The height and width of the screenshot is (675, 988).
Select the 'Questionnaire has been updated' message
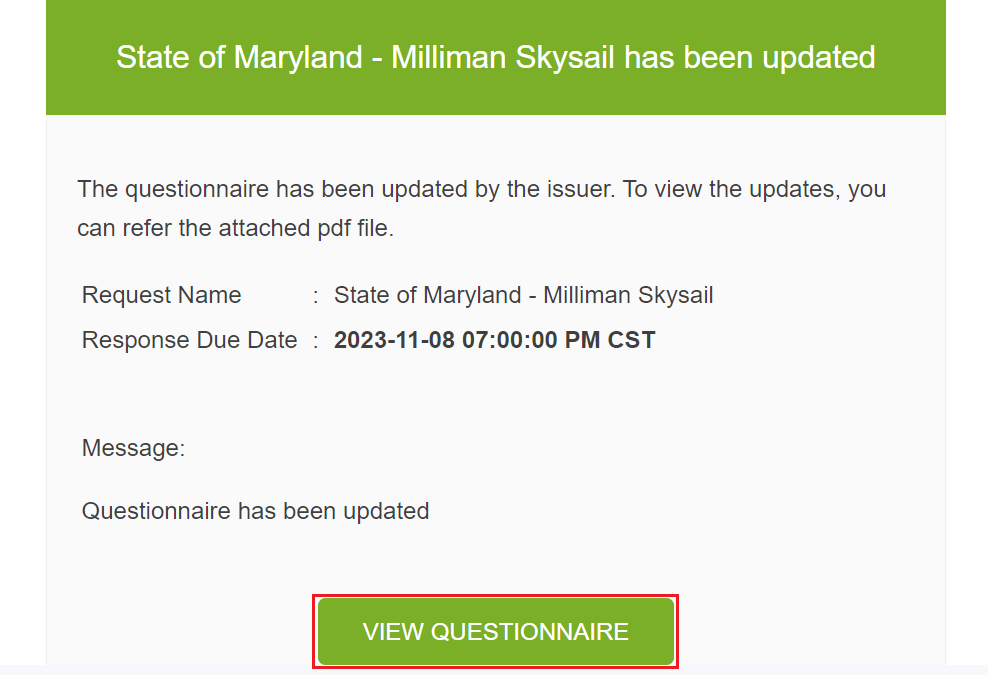point(255,511)
